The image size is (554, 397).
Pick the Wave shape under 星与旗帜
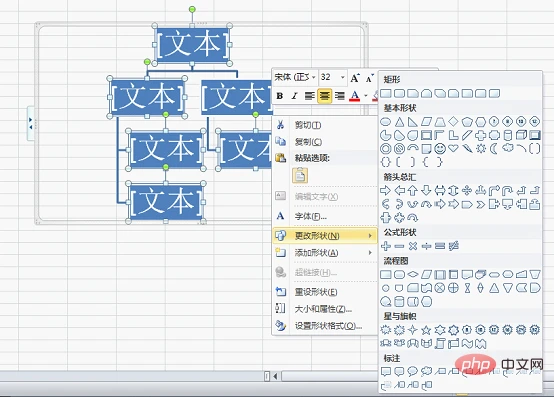point(467,343)
